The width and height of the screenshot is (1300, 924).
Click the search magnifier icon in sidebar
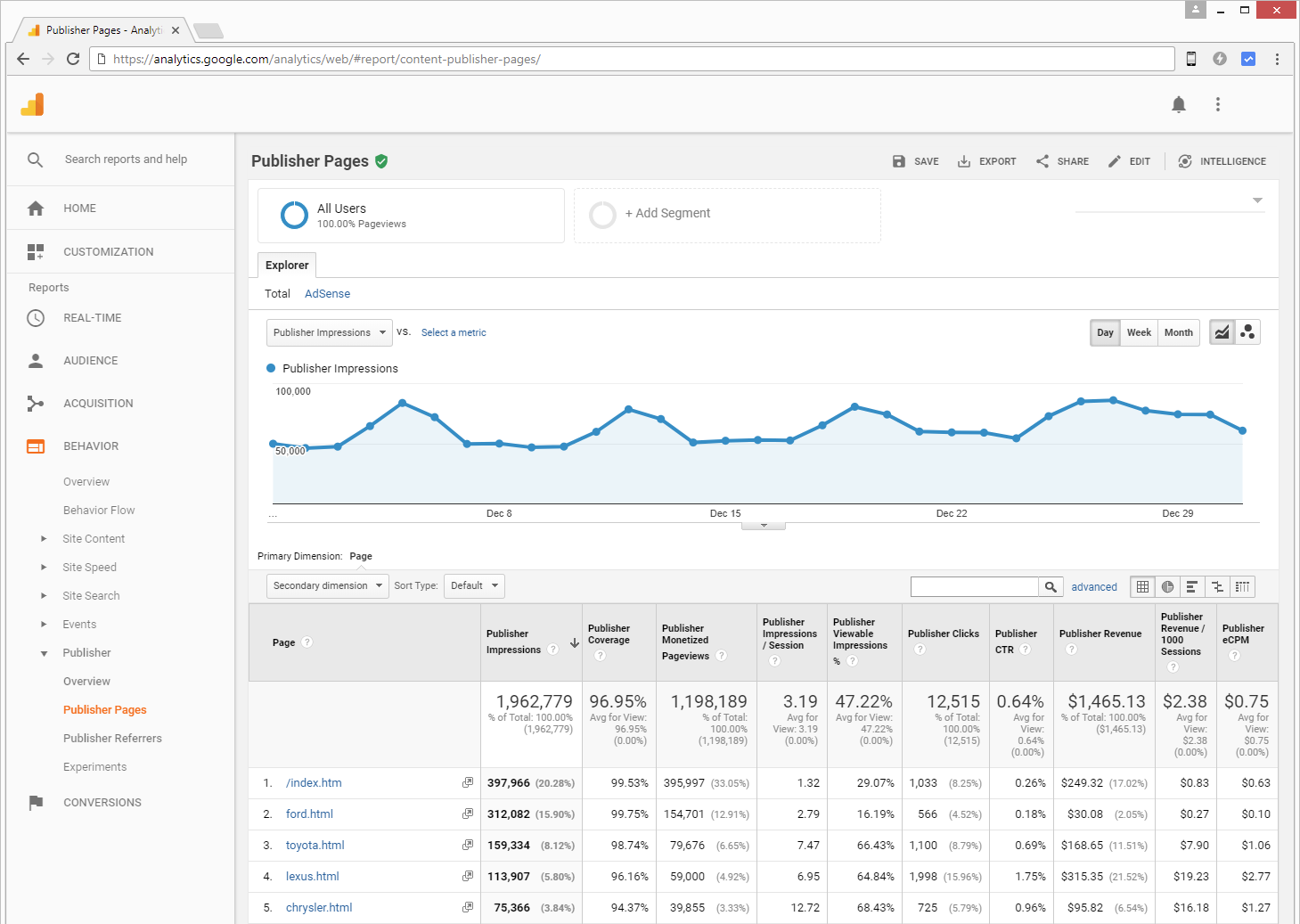click(35, 159)
